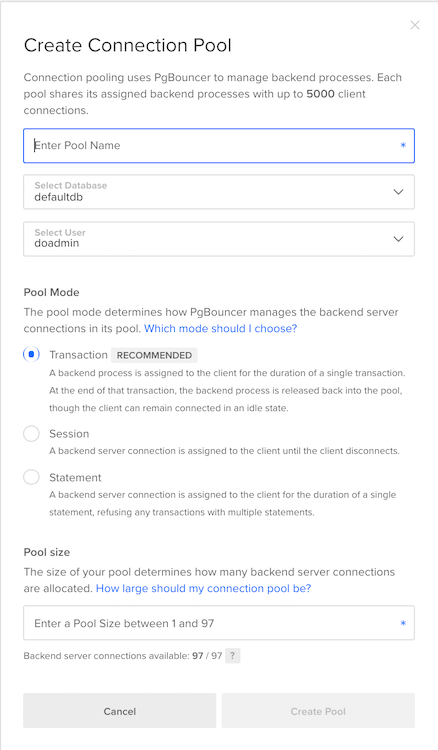Select the Statement pool mode
This screenshot has width=438, height=750.
(32, 477)
